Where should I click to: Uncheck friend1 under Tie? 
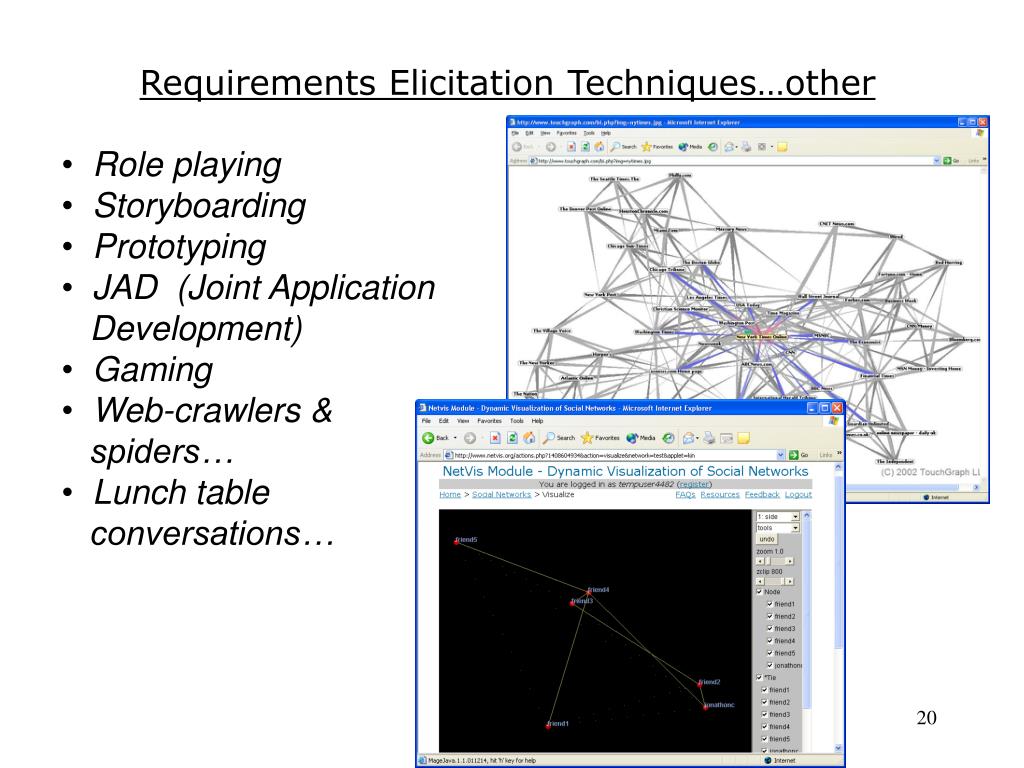click(x=764, y=690)
